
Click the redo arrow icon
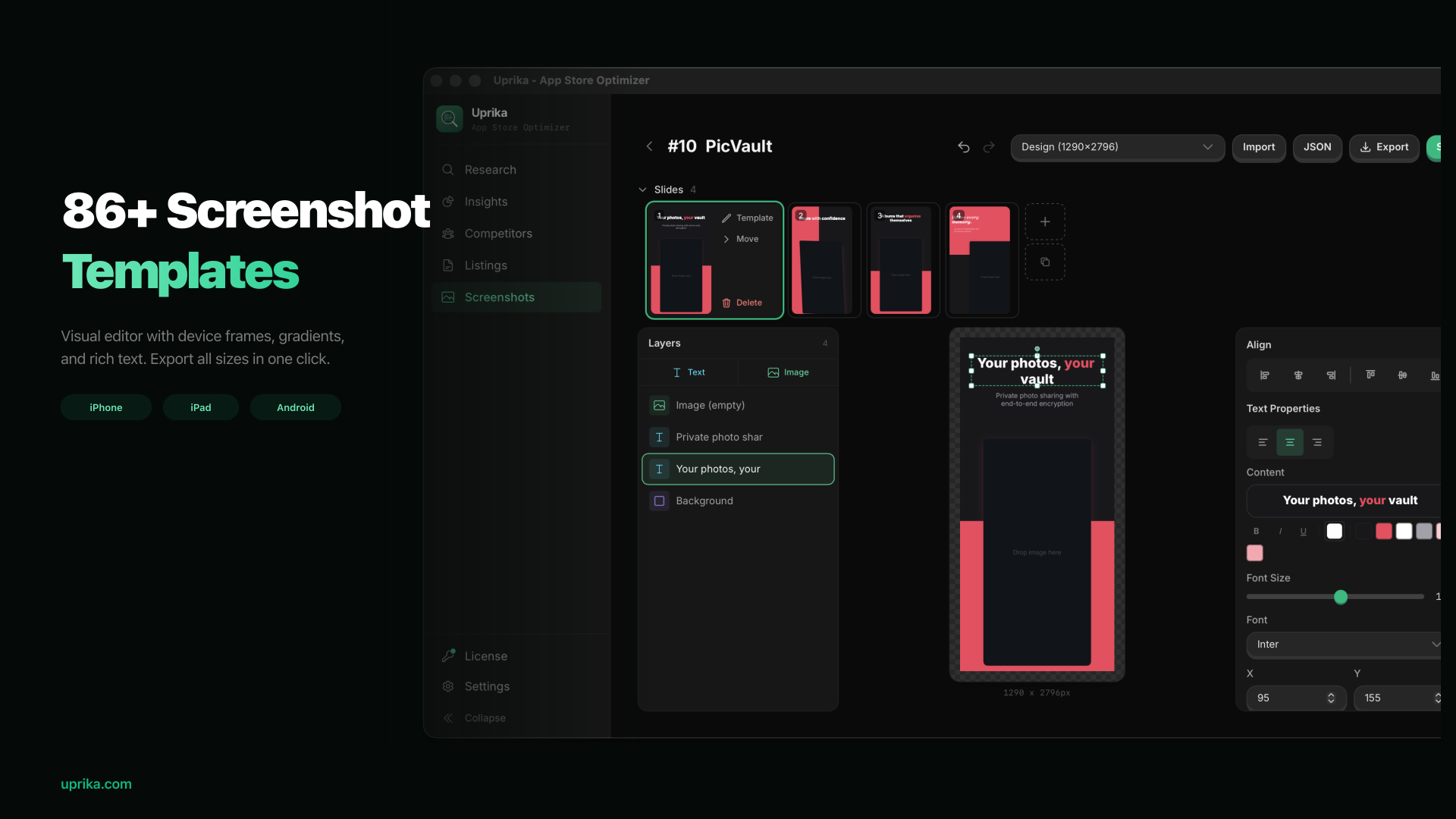click(989, 147)
